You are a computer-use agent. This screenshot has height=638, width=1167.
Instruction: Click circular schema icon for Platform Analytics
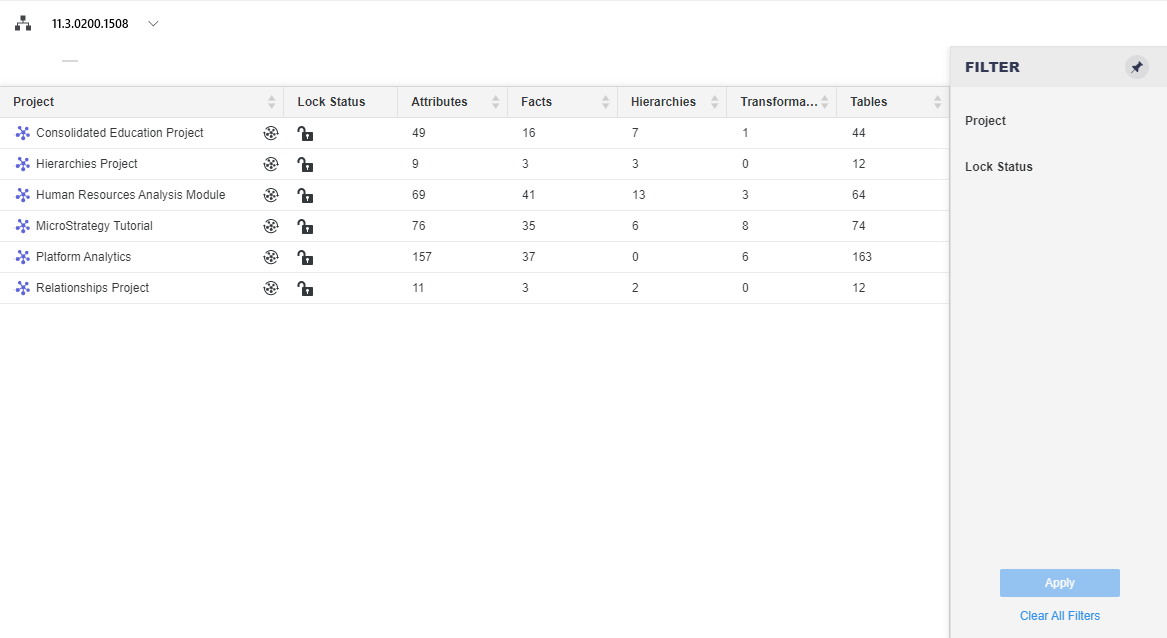tap(270, 257)
